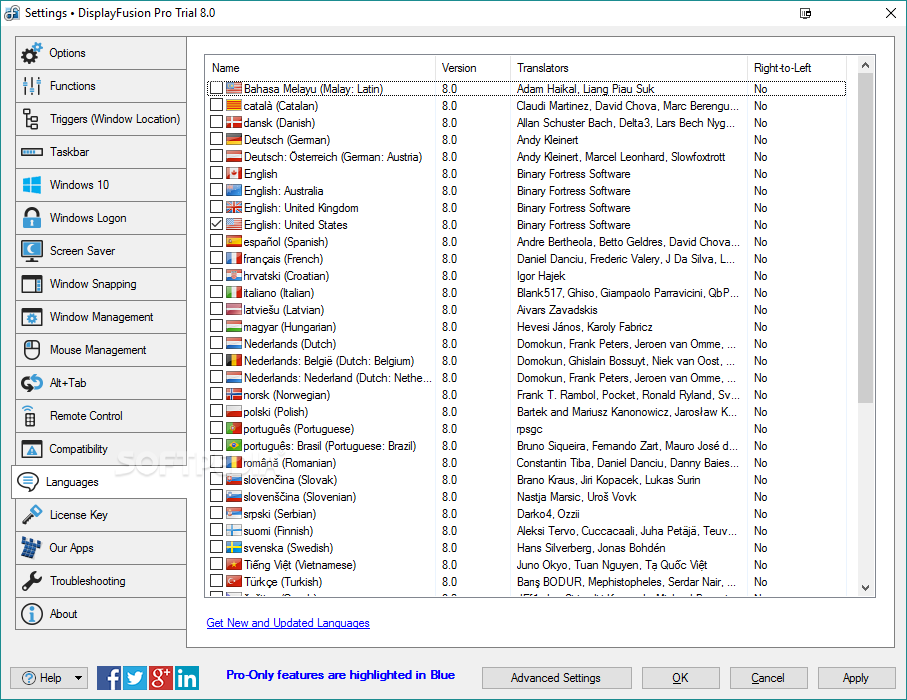The width and height of the screenshot is (907, 700).
Task: Click the language list scrollbar thumb
Action: tap(865, 238)
